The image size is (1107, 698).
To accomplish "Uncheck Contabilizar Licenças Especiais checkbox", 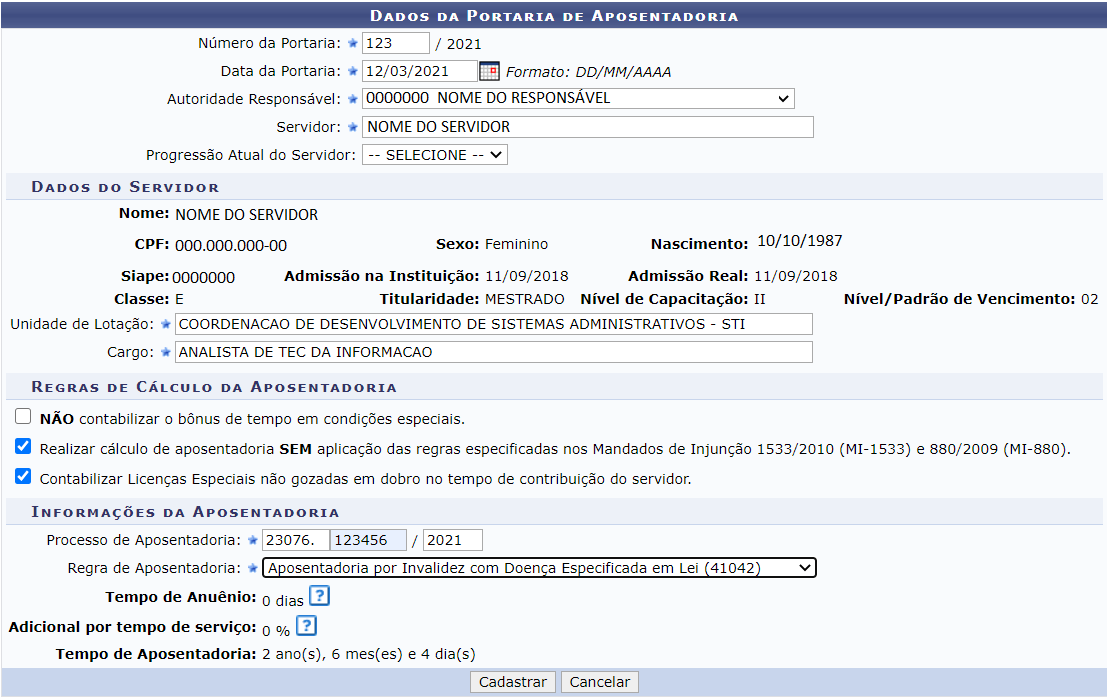I will pos(23,477).
